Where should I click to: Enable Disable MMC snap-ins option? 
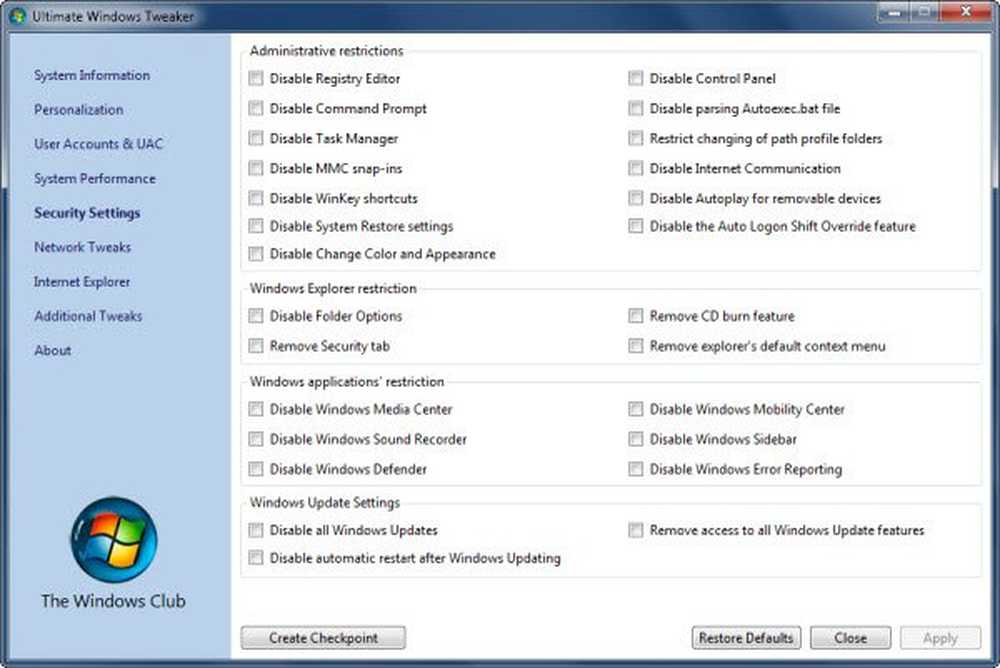click(x=256, y=168)
